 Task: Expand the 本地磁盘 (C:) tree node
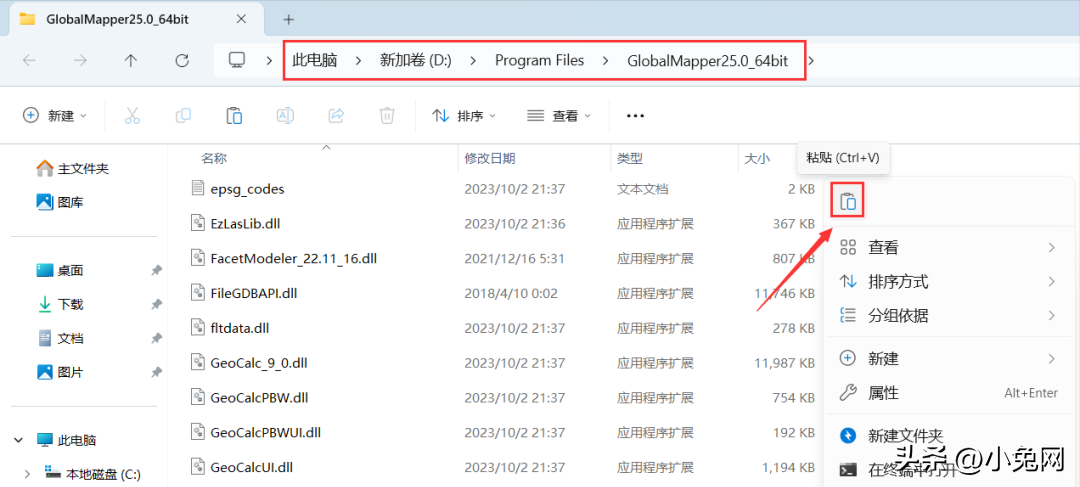click(28, 474)
